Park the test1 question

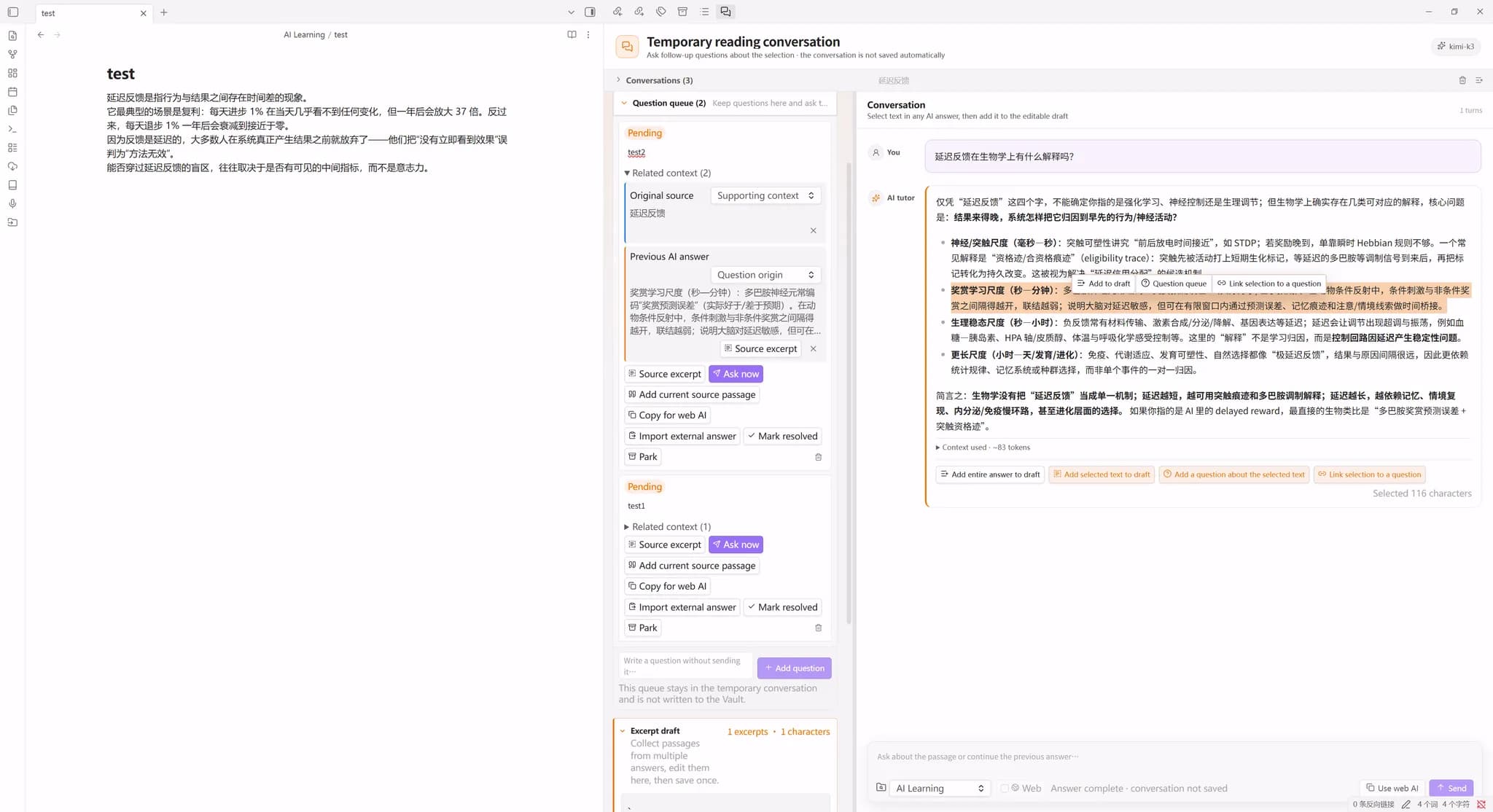pyautogui.click(x=642, y=628)
